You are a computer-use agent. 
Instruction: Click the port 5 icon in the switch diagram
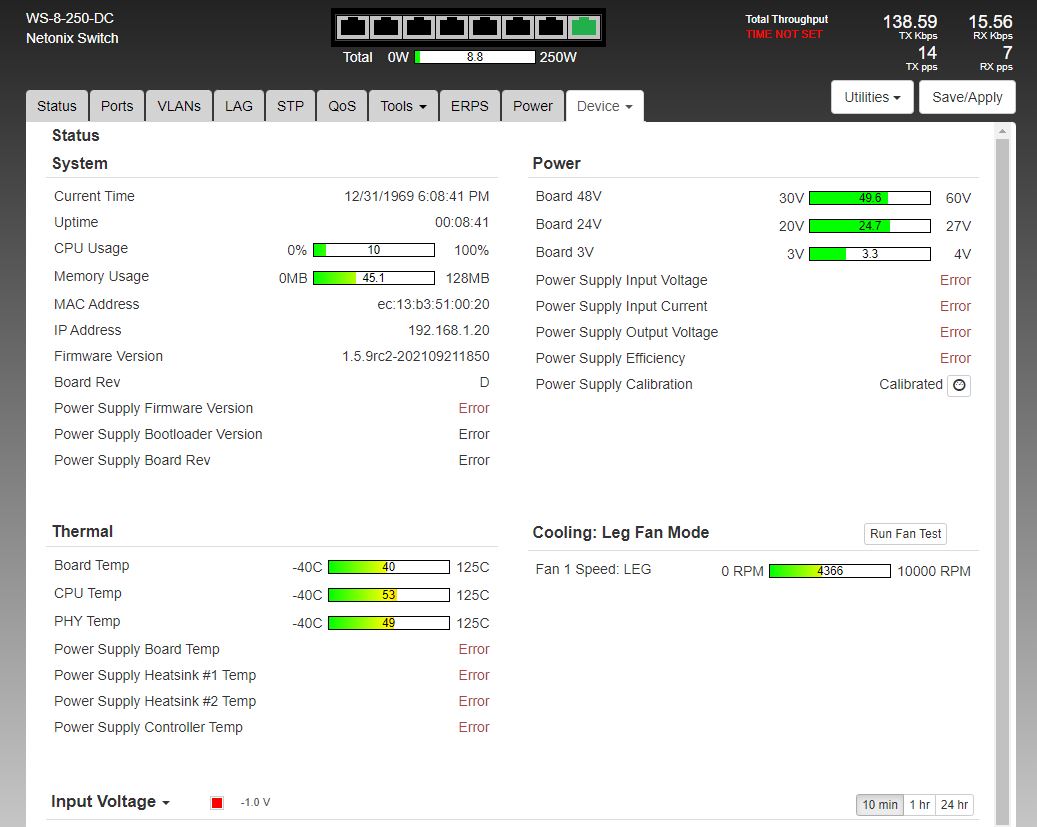[x=485, y=27]
